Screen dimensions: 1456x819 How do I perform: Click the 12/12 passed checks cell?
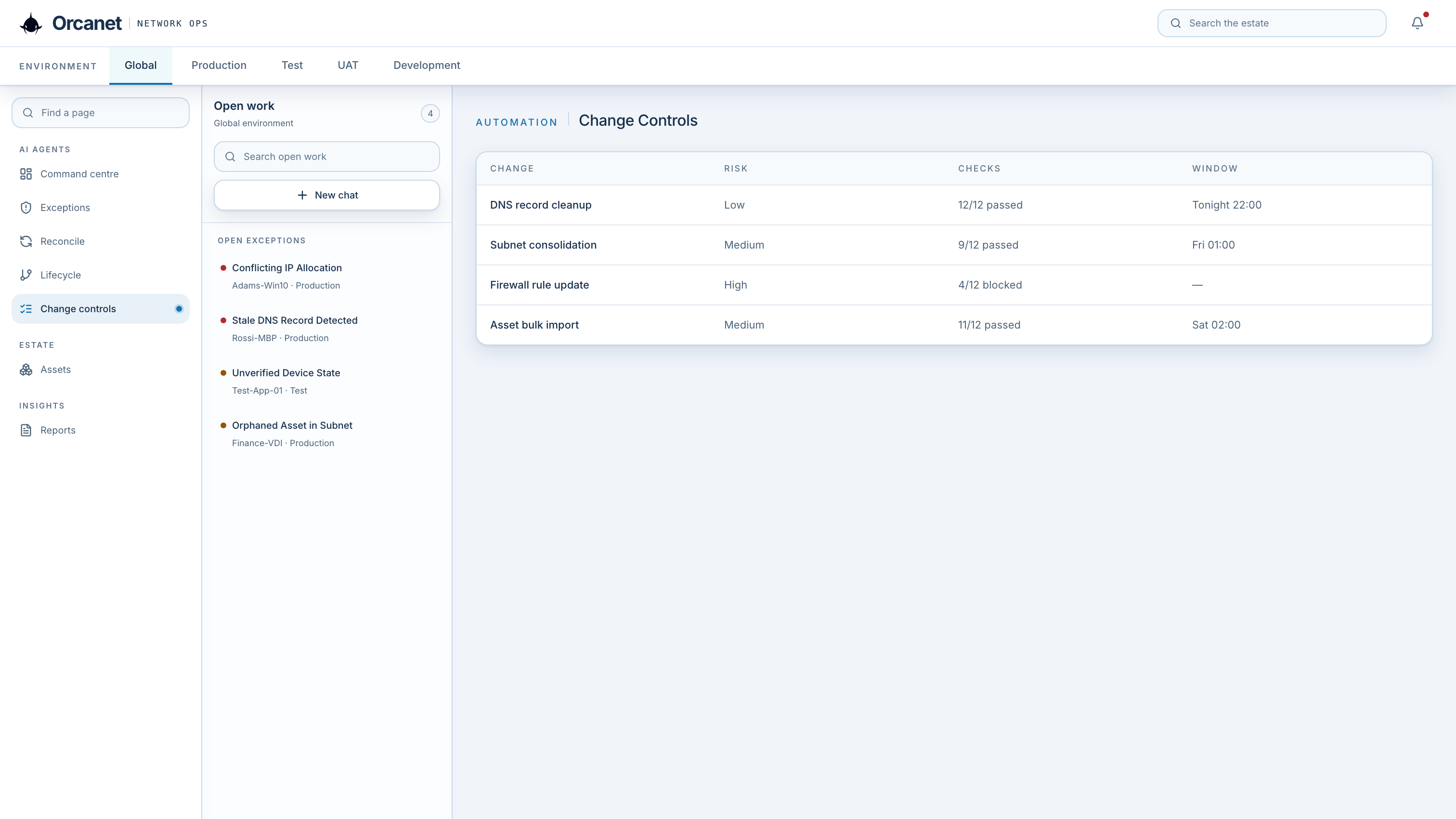point(990,205)
